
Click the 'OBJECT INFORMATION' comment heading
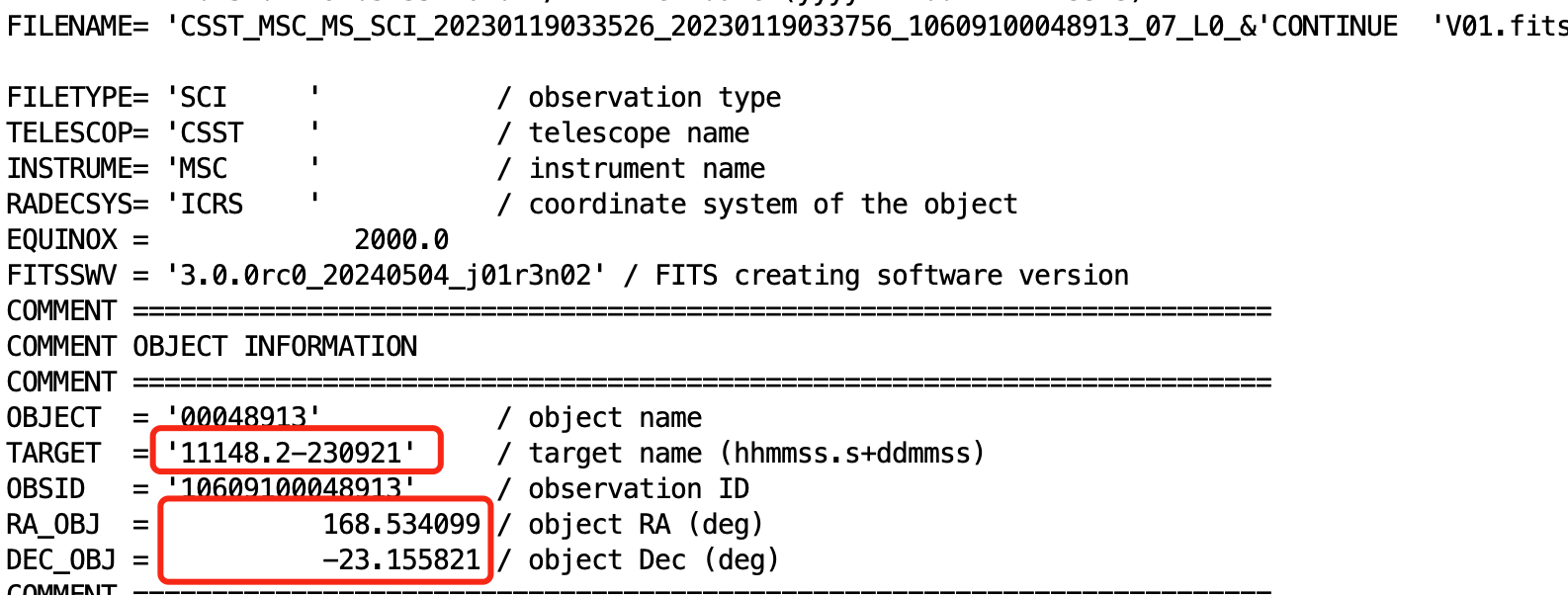(275, 346)
